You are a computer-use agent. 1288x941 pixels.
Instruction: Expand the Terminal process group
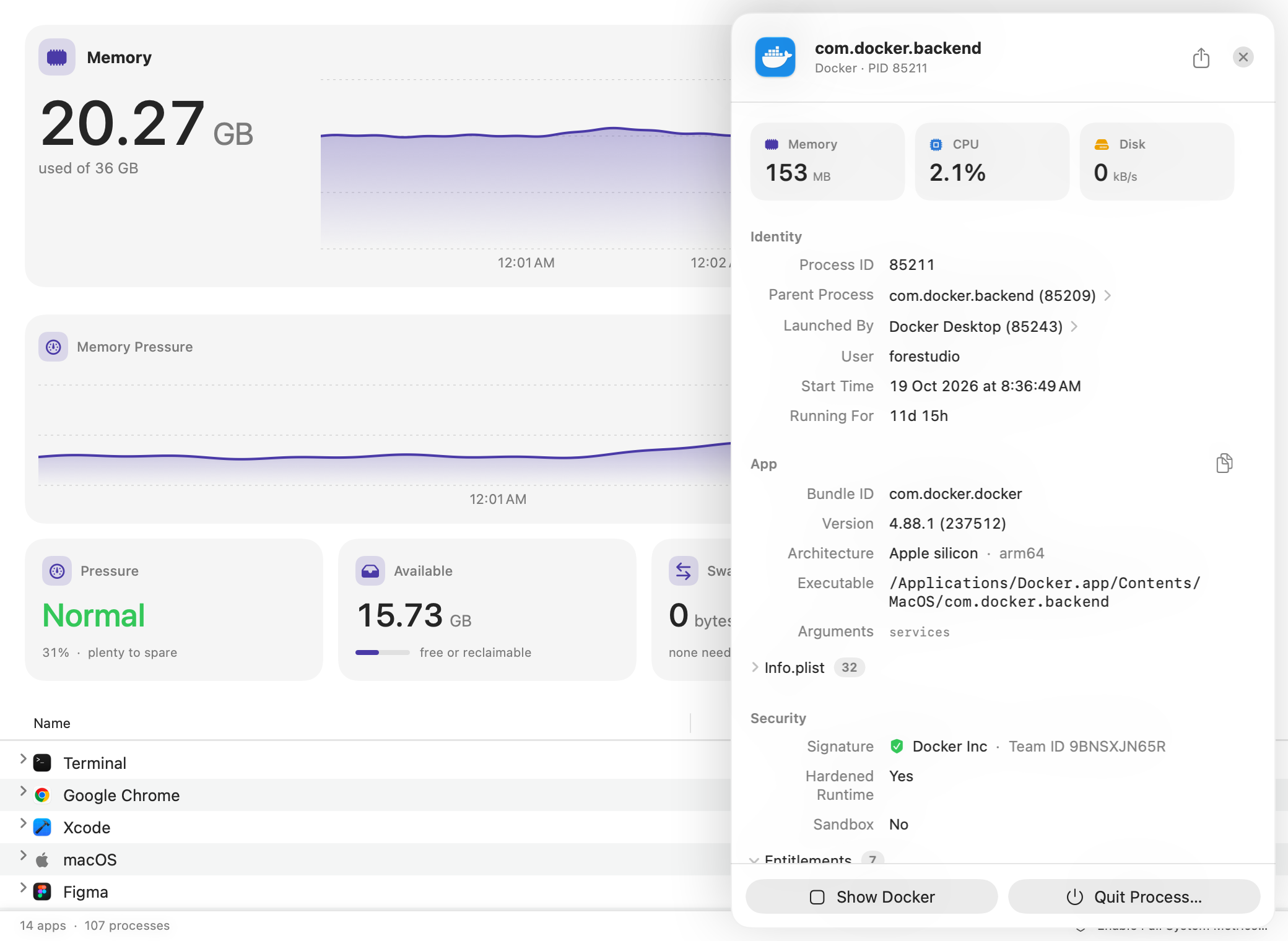click(23, 759)
